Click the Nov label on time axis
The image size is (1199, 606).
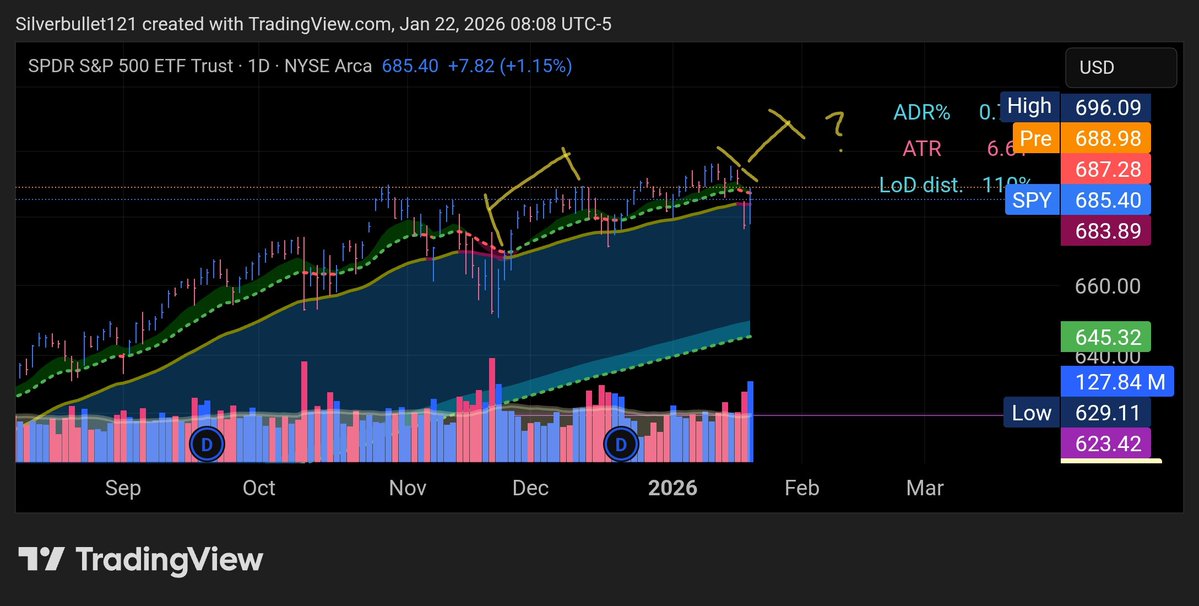pos(408,488)
